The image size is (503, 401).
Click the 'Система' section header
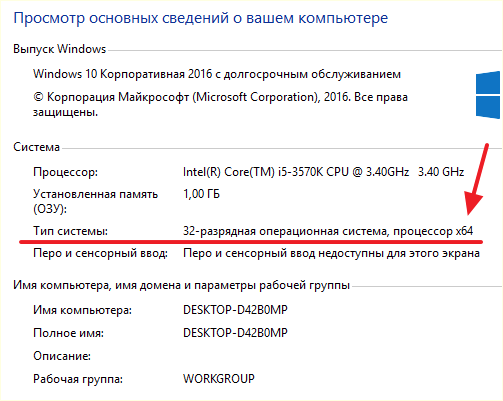pyautogui.click(x=37, y=147)
